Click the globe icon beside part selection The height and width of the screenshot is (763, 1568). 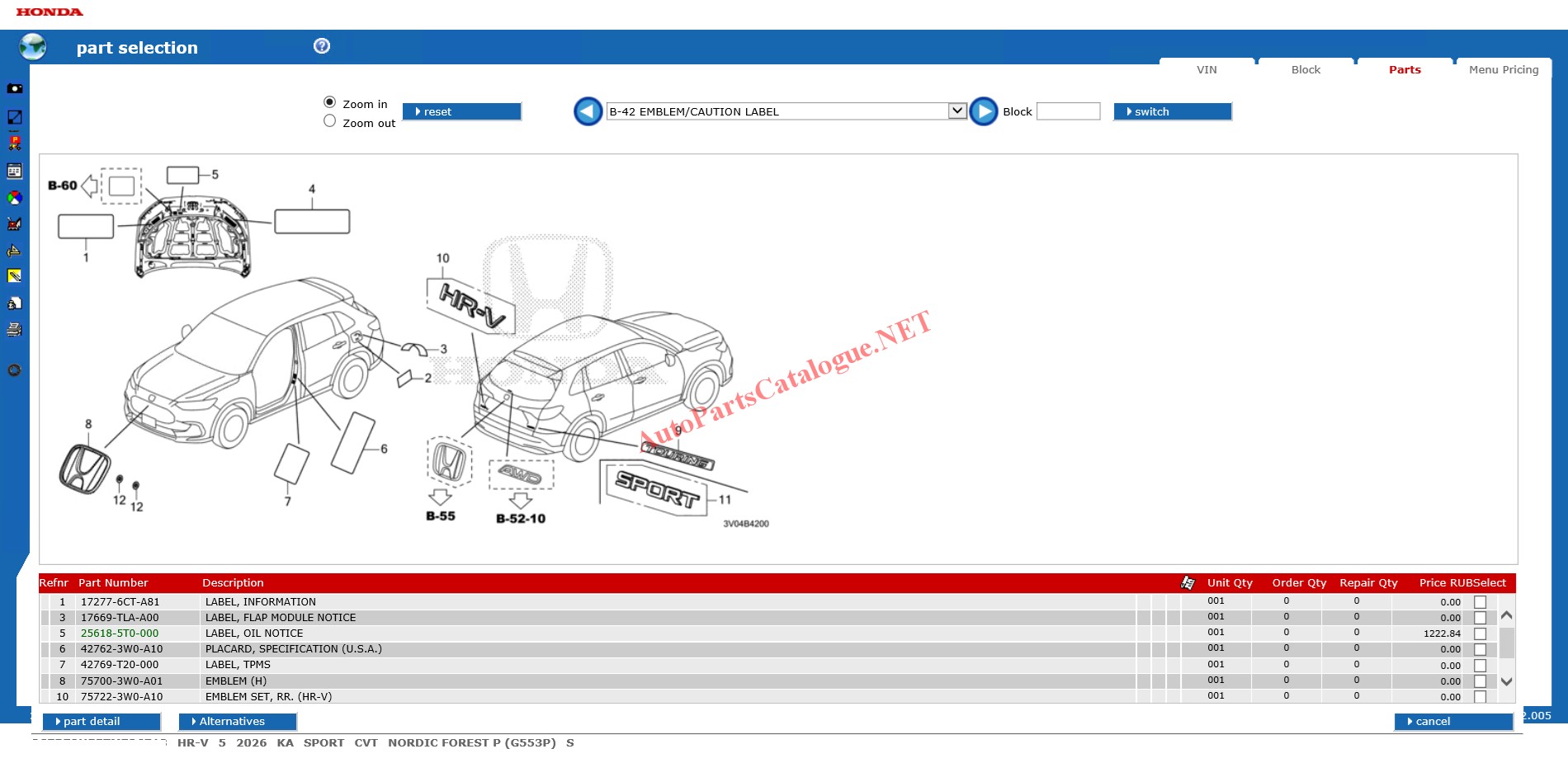point(33,47)
